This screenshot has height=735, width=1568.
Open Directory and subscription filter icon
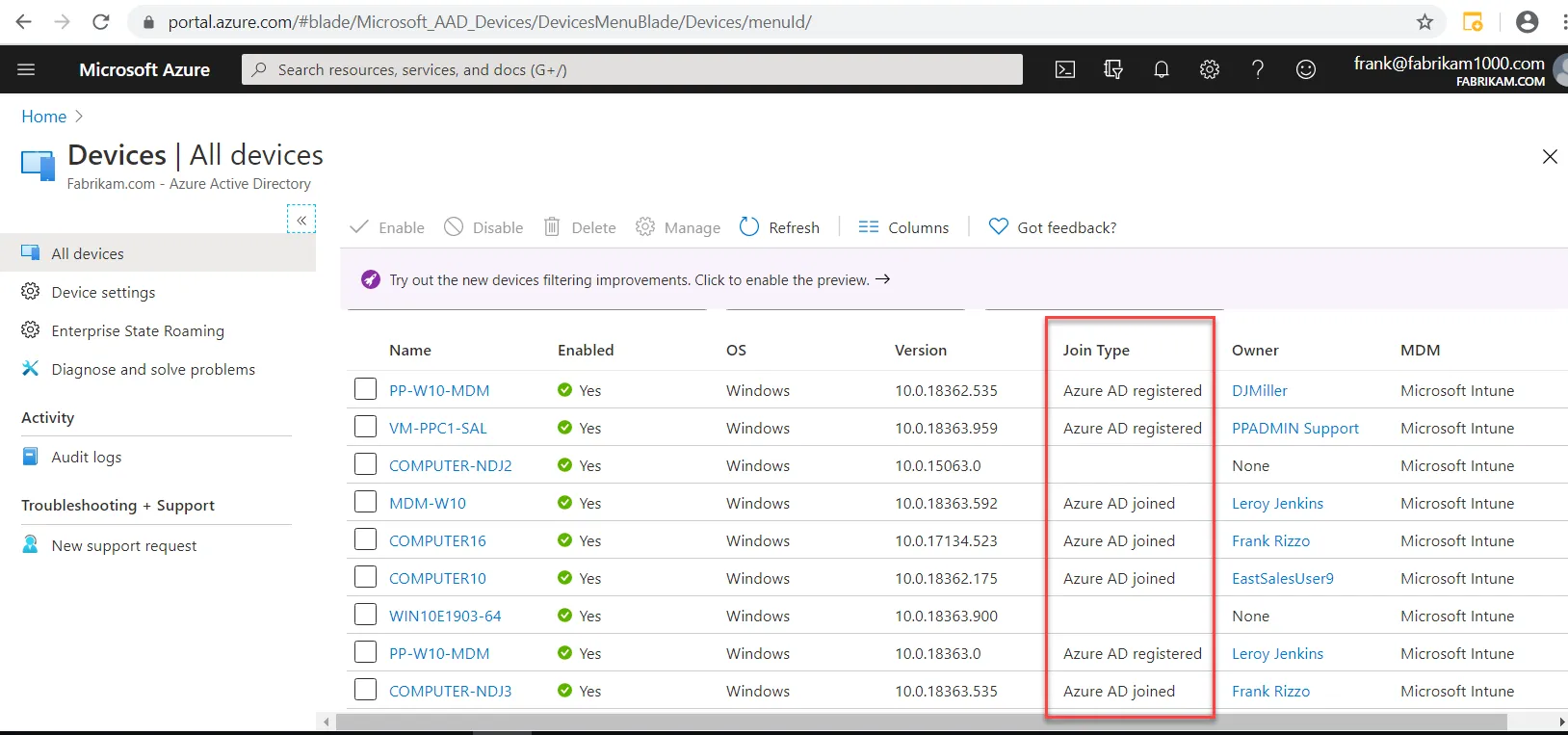click(x=1113, y=69)
